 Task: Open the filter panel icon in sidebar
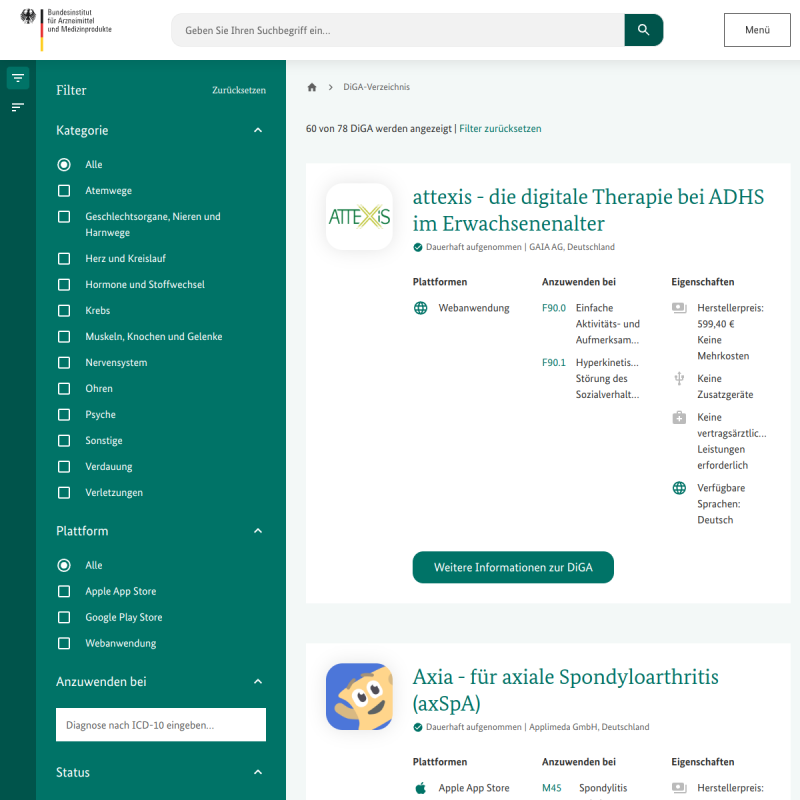18,78
